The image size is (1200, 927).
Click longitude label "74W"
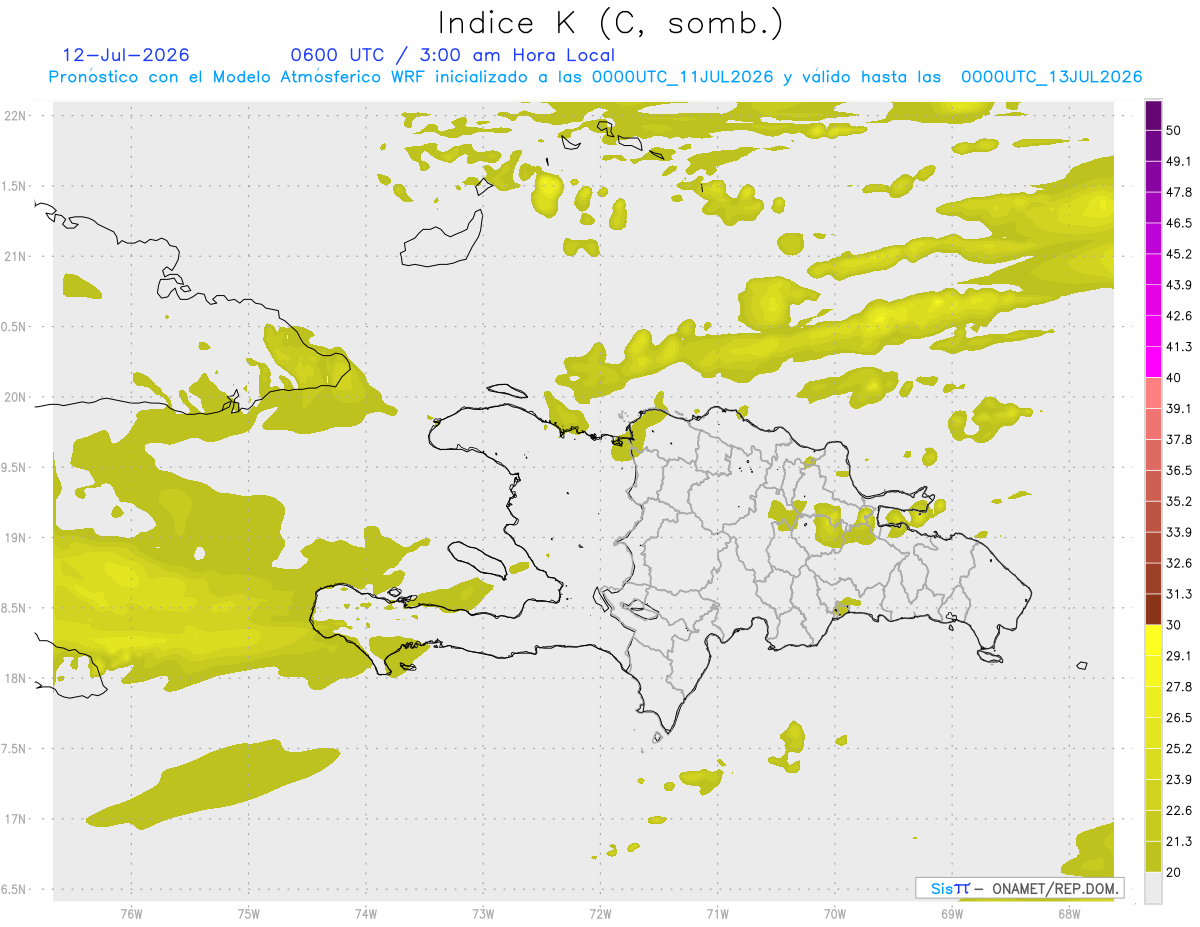pyautogui.click(x=365, y=913)
